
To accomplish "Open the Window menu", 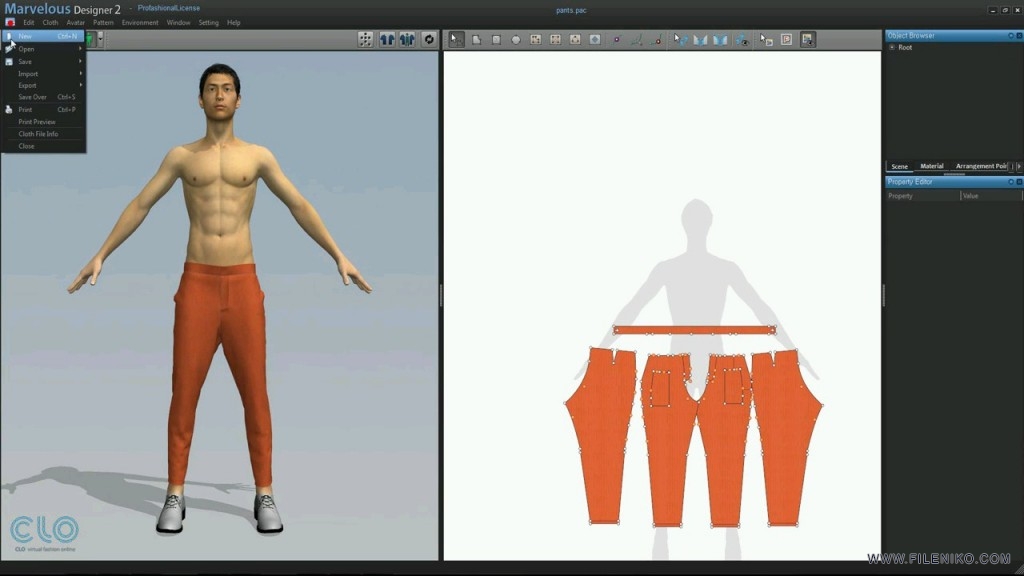I will pyautogui.click(x=178, y=22).
